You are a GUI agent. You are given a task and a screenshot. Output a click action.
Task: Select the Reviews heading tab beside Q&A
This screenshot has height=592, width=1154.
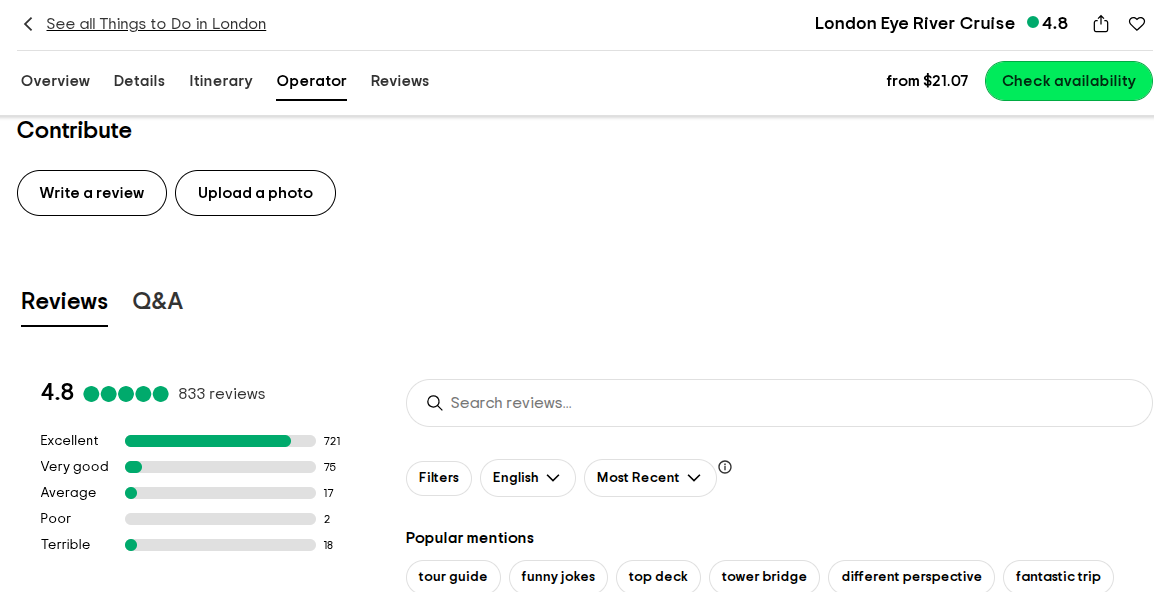[64, 301]
